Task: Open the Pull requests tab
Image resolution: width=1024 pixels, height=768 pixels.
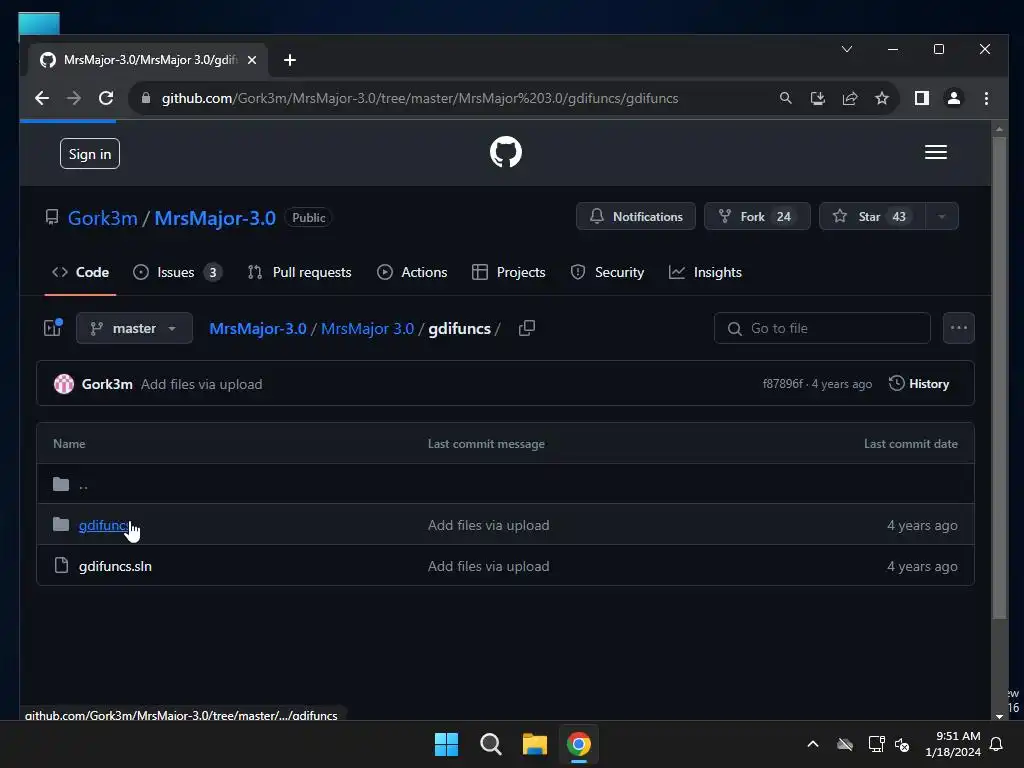Action: (x=300, y=272)
